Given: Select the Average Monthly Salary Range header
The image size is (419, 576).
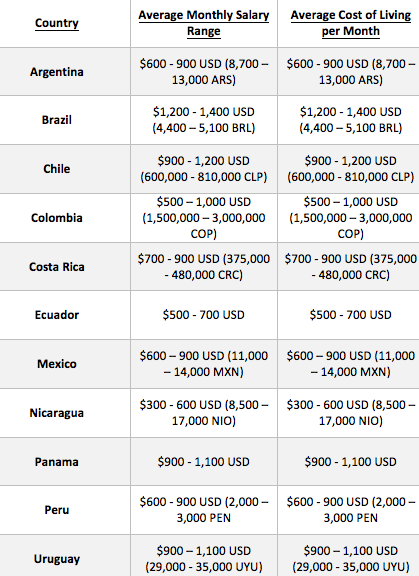Looking at the screenshot, I should click(x=204, y=23).
